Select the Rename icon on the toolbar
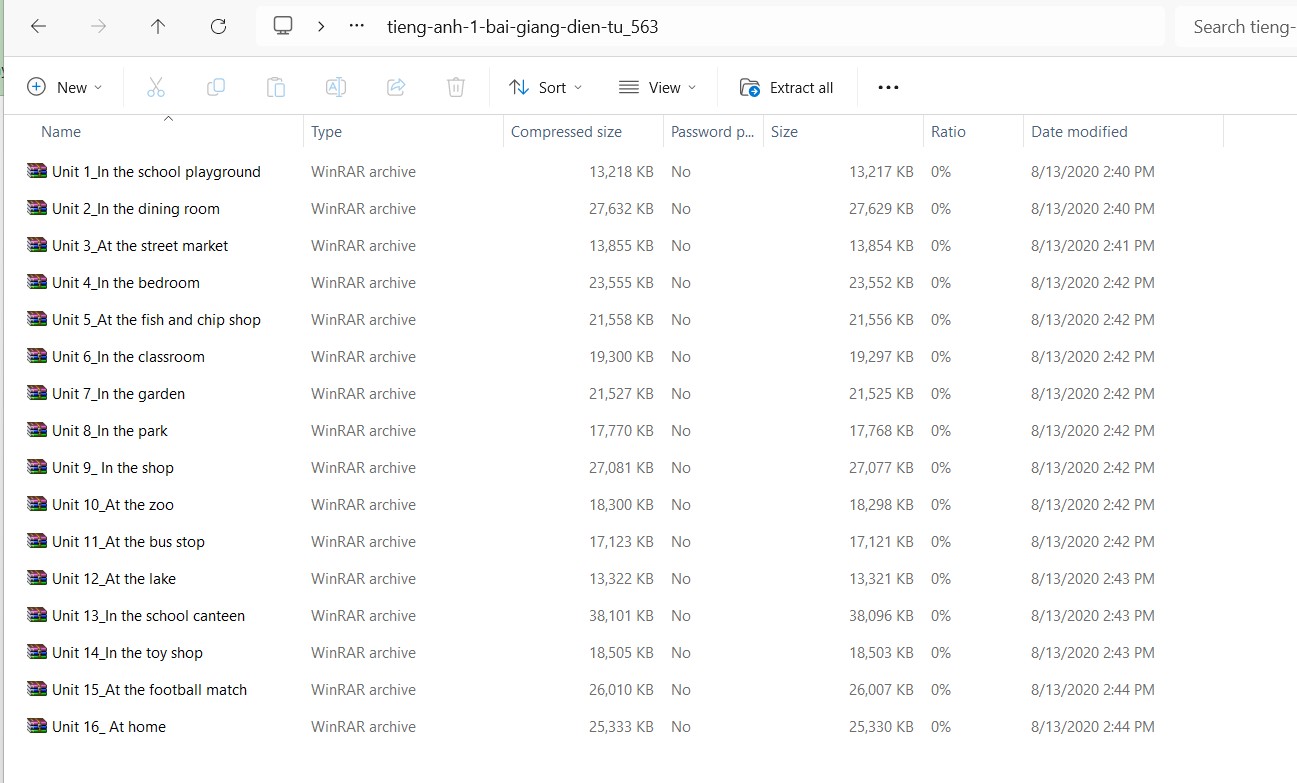 [336, 87]
